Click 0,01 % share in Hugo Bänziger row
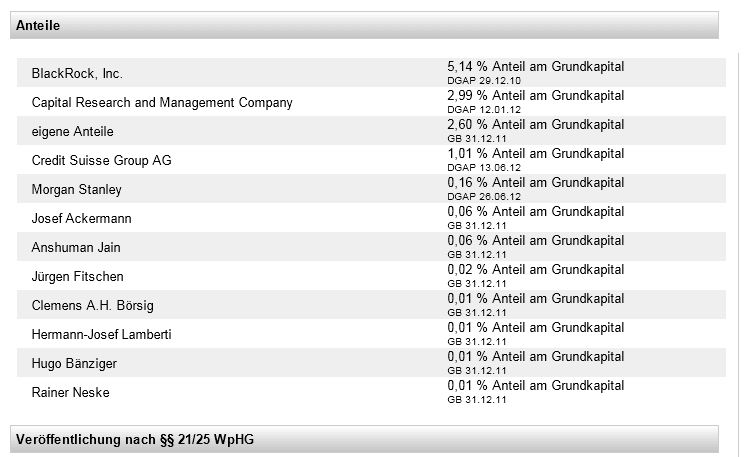The height and width of the screenshot is (457, 750). point(536,357)
